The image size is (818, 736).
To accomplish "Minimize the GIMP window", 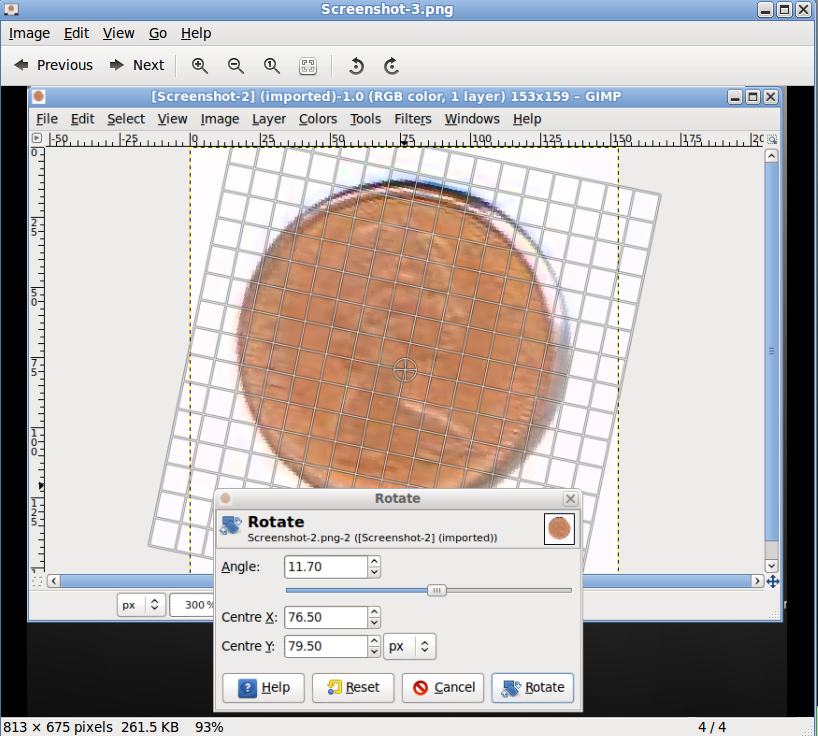I will pos(735,97).
